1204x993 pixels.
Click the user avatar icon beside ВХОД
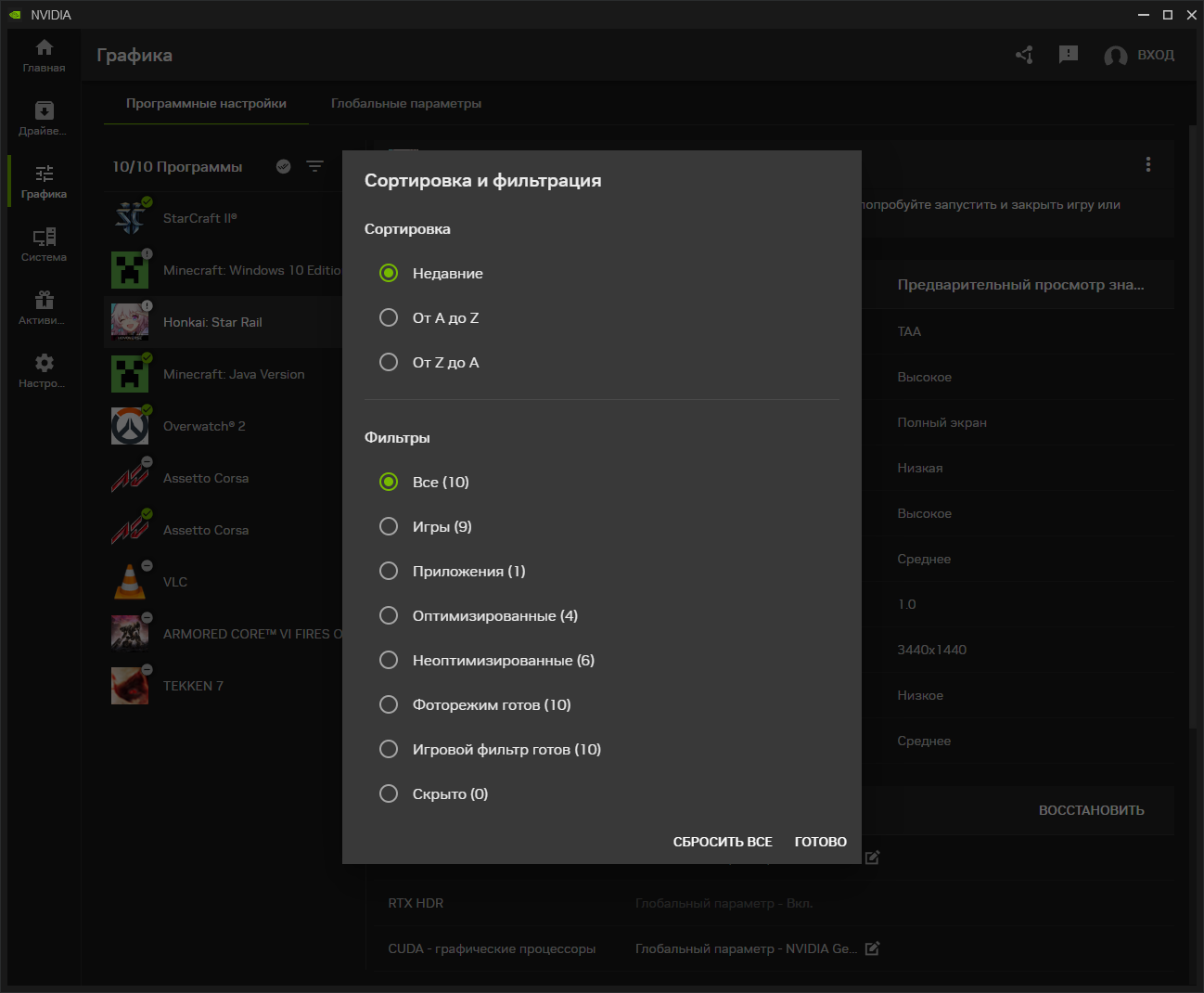pos(1115,56)
